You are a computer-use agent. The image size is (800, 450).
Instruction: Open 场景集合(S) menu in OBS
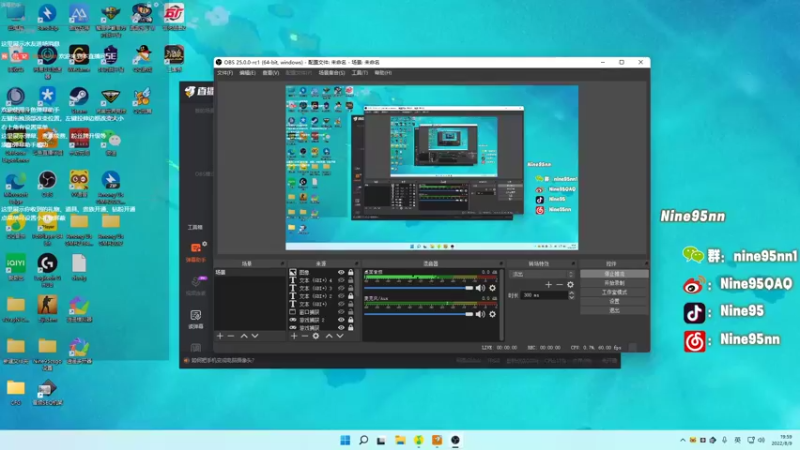332,73
